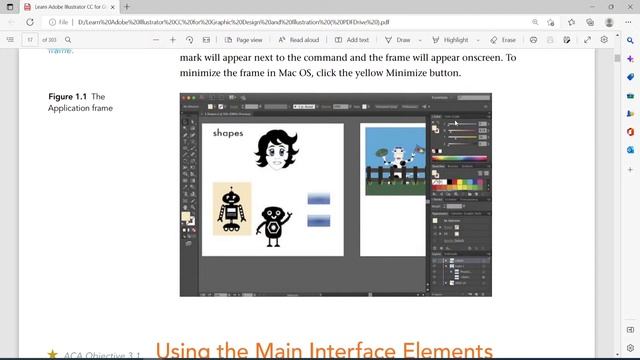The width and height of the screenshot is (640, 360).
Task: Open sidebar Games icon
Action: 630,113
